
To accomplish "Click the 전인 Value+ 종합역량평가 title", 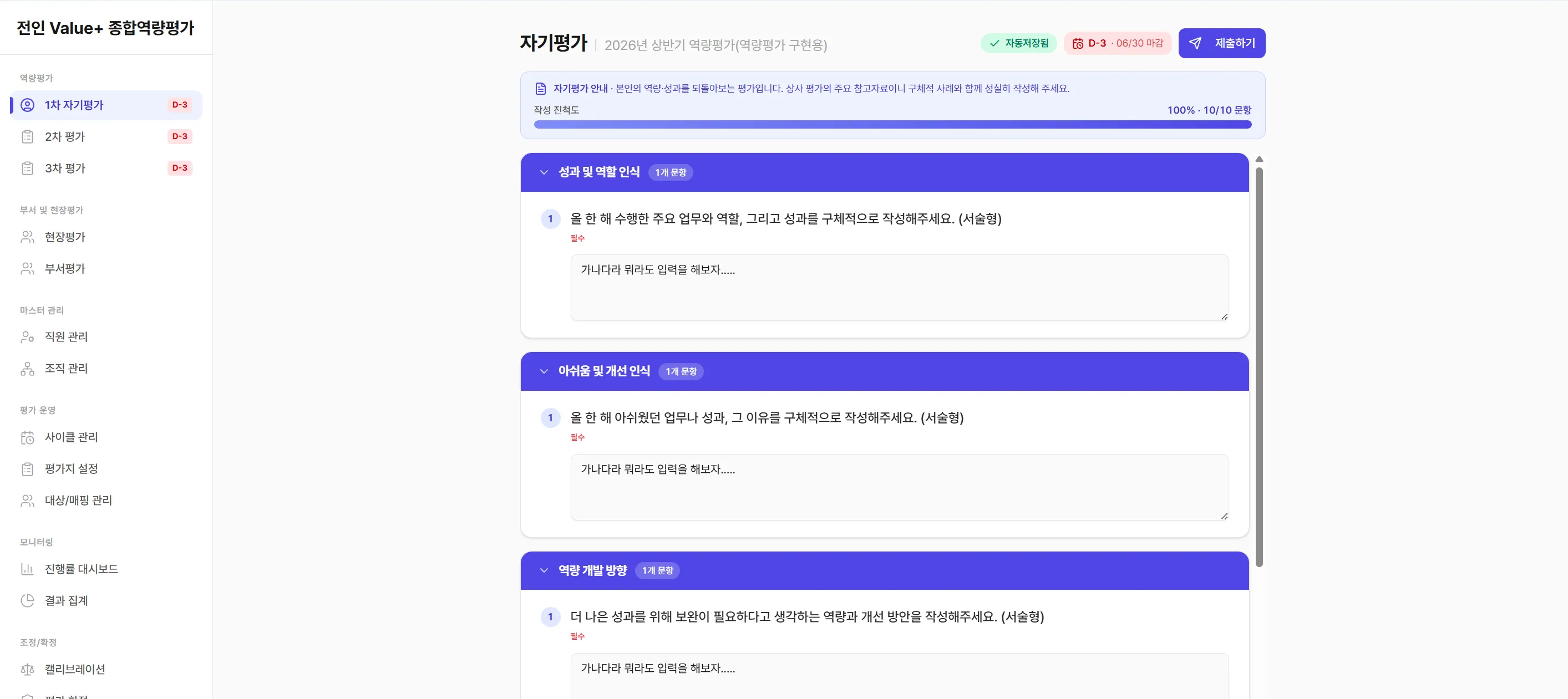I will (105, 28).
